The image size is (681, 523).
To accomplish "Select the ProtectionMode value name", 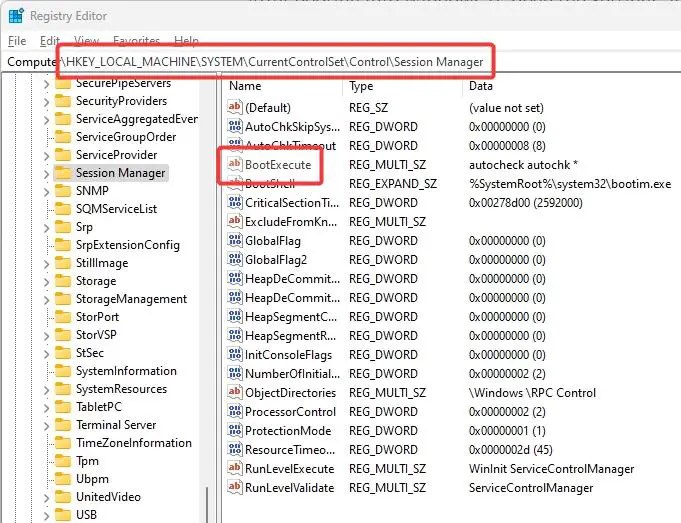I will tap(288, 431).
